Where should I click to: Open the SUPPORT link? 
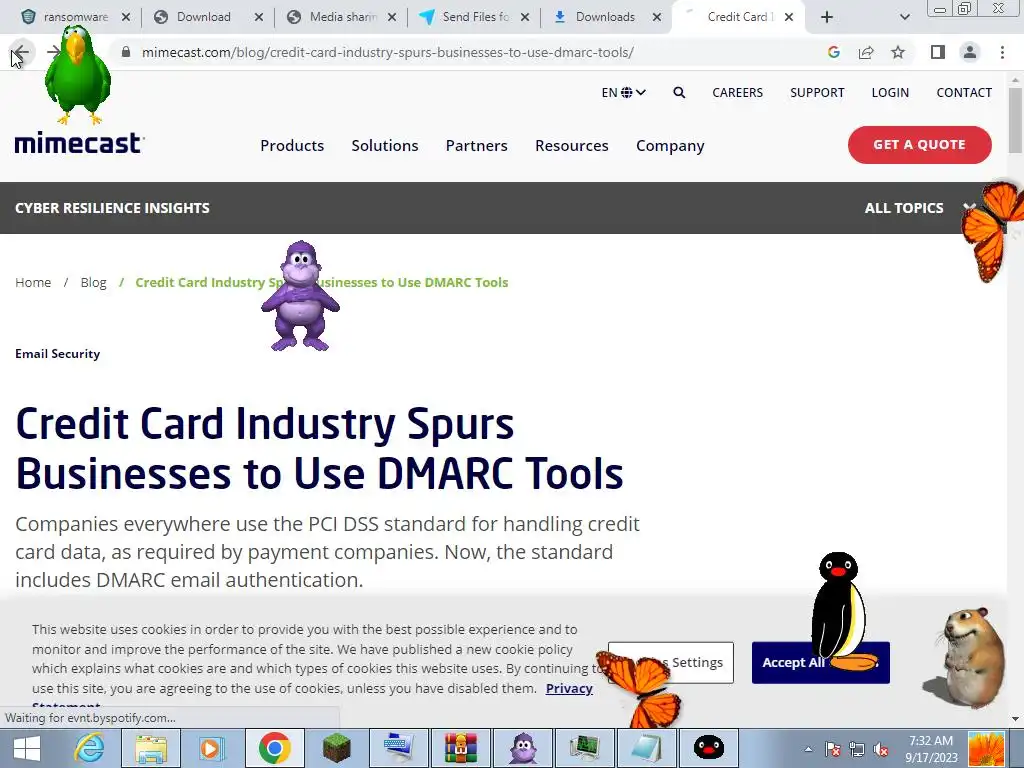pos(817,93)
